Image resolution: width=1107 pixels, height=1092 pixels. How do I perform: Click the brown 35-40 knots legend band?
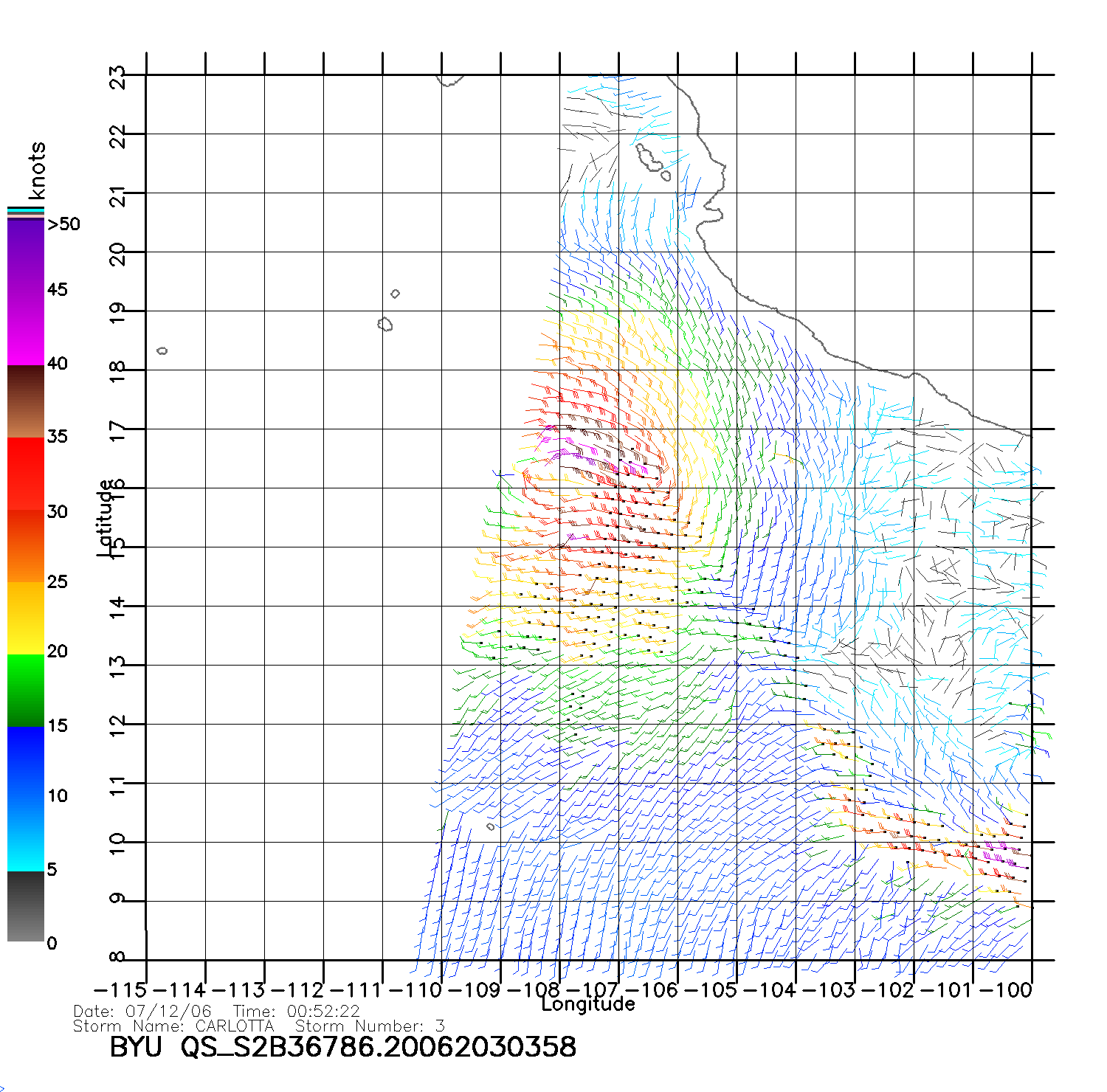point(26,401)
